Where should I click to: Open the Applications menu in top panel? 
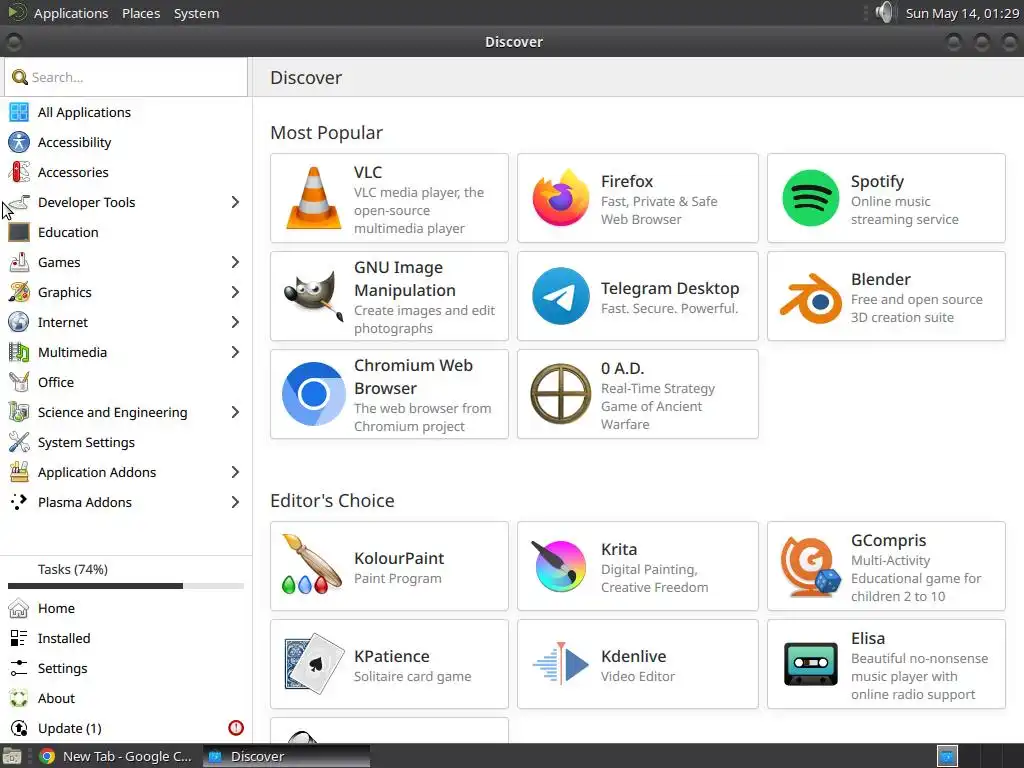[71, 13]
